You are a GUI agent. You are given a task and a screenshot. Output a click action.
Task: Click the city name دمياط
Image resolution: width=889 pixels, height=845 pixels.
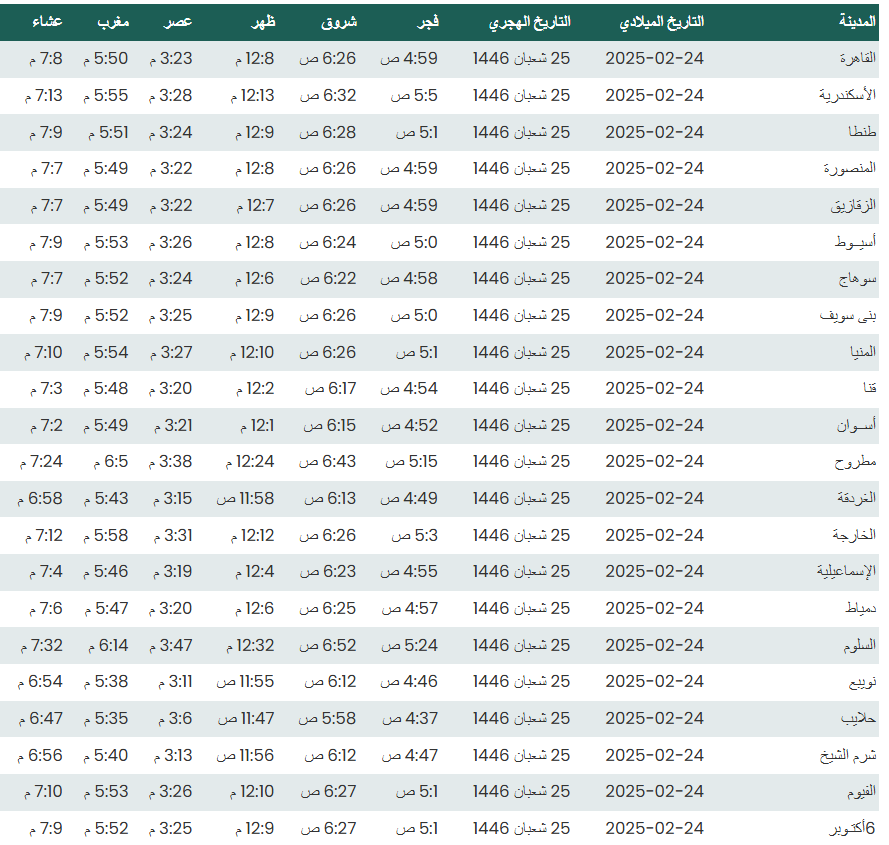pos(861,608)
